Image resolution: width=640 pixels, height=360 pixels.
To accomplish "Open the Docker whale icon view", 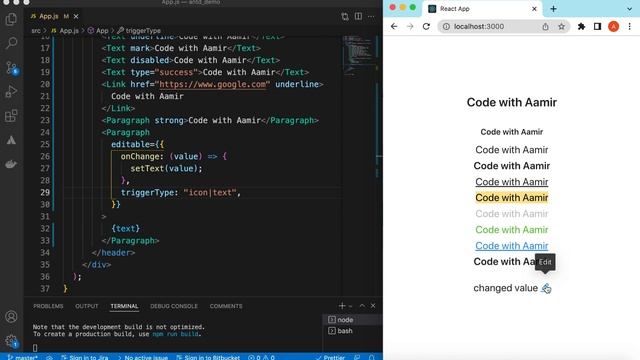I will (11, 164).
